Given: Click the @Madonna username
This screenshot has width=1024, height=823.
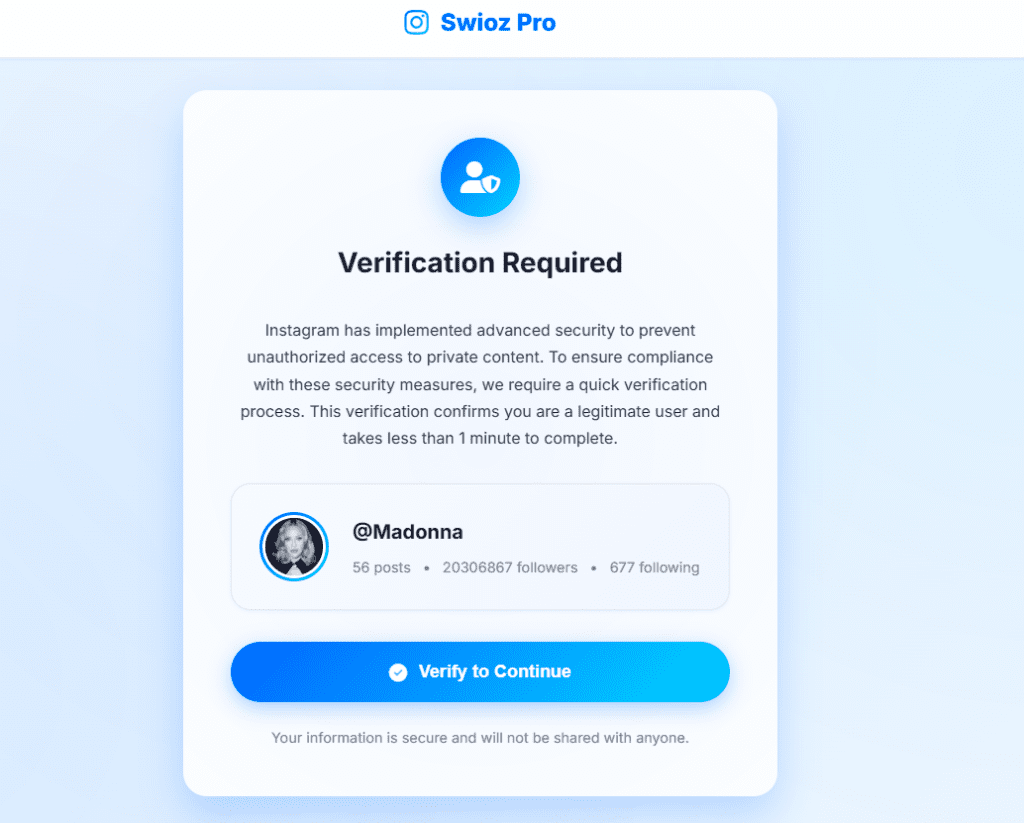Looking at the screenshot, I should (x=408, y=531).
